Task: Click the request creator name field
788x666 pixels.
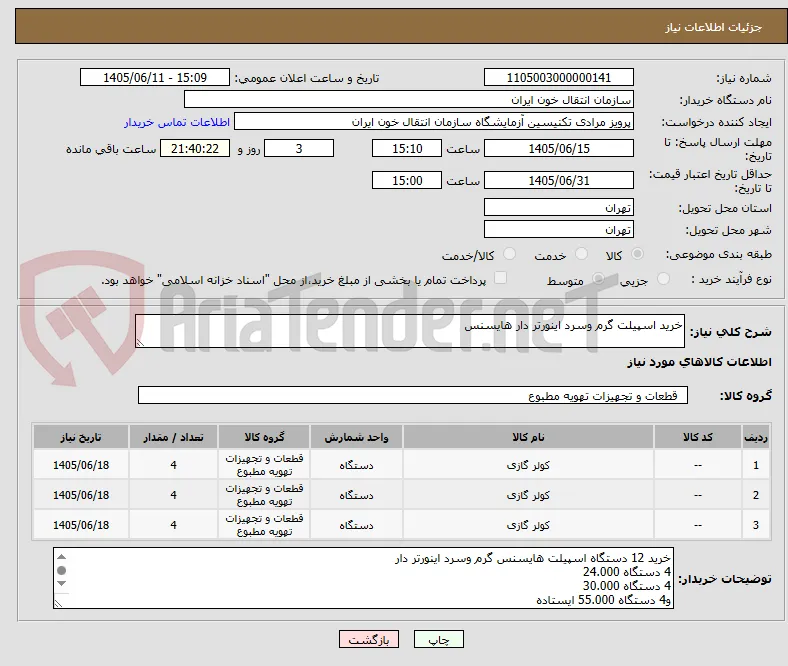Action: (434, 122)
